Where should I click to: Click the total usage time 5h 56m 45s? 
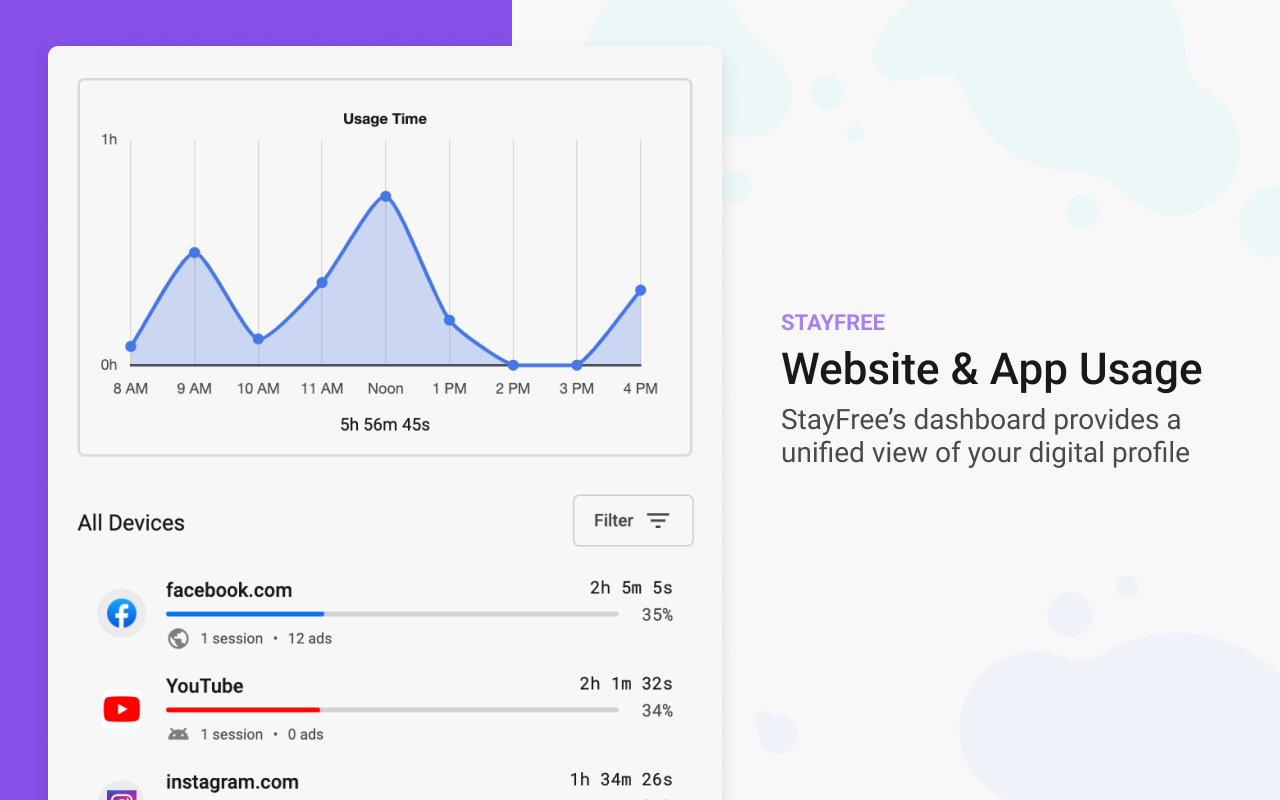385,423
